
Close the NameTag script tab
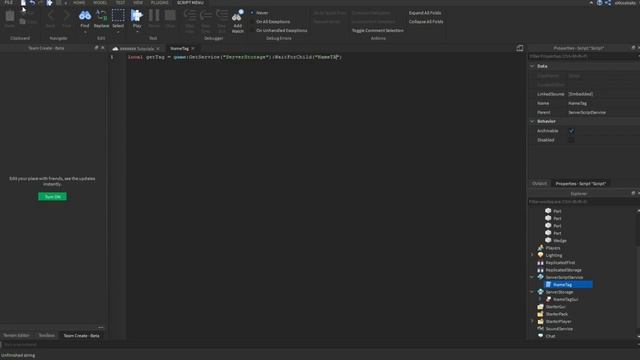[193, 49]
